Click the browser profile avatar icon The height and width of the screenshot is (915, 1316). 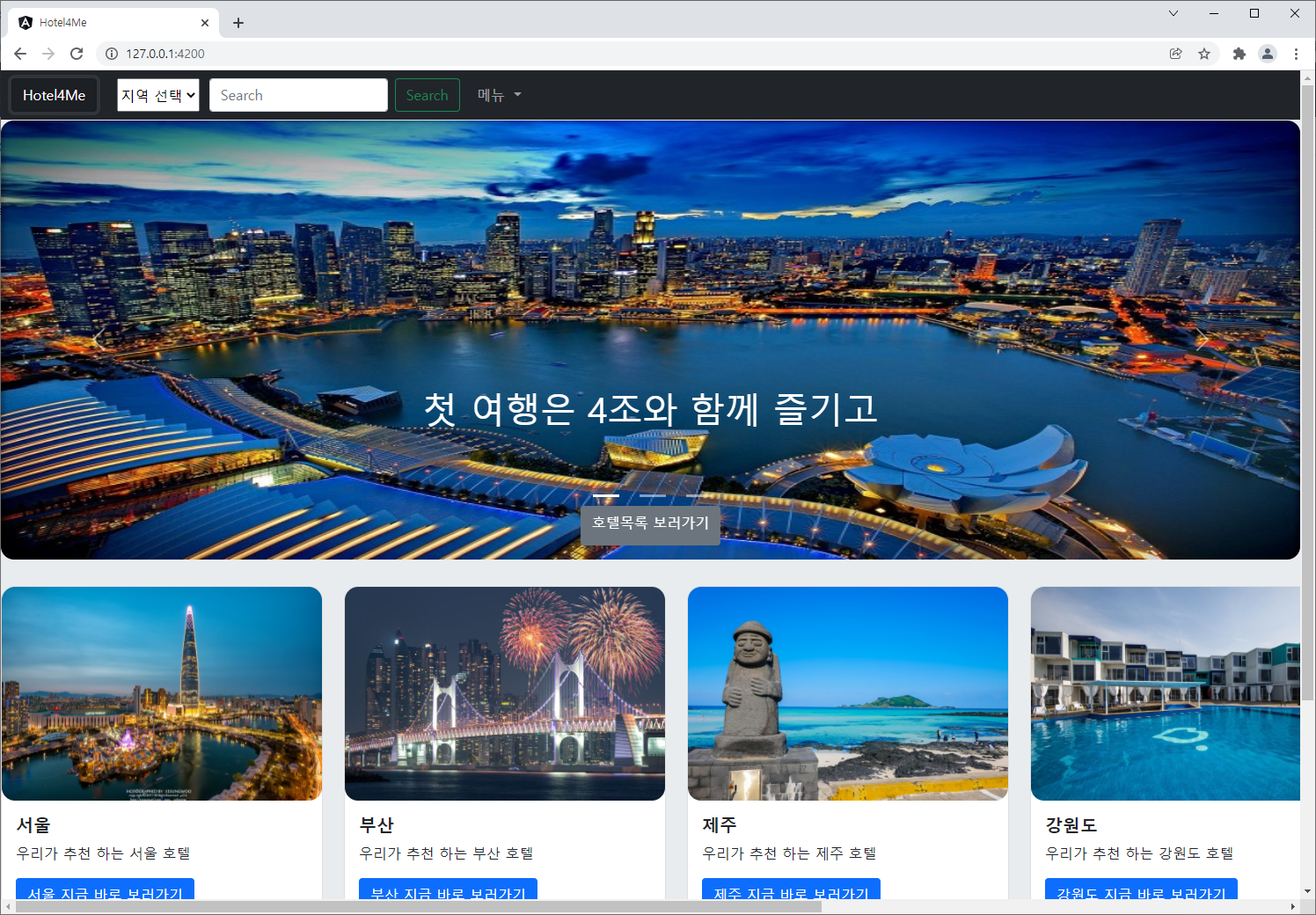tap(1268, 54)
